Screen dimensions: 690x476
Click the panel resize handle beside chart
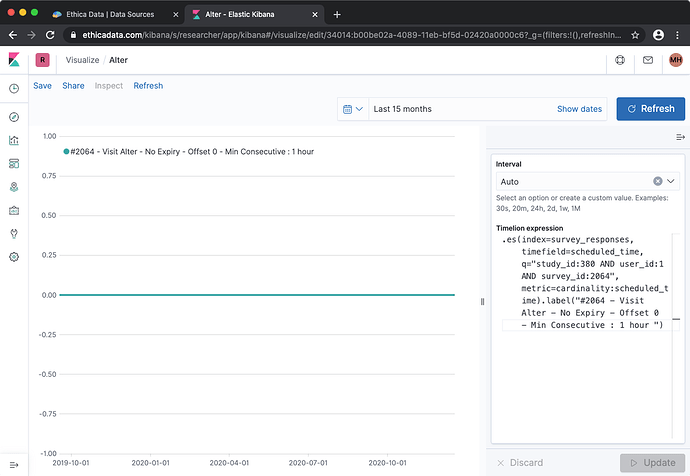[x=482, y=301]
